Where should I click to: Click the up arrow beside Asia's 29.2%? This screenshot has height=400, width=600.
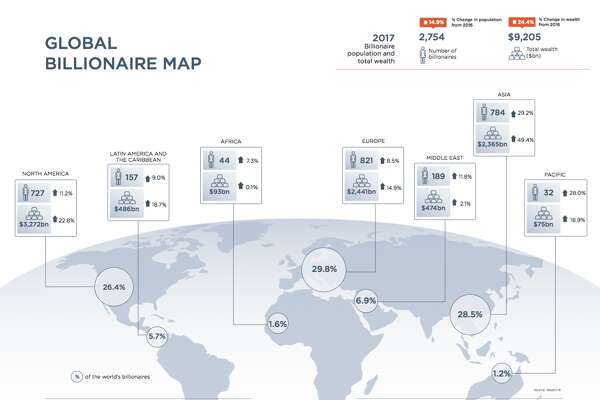(x=514, y=113)
